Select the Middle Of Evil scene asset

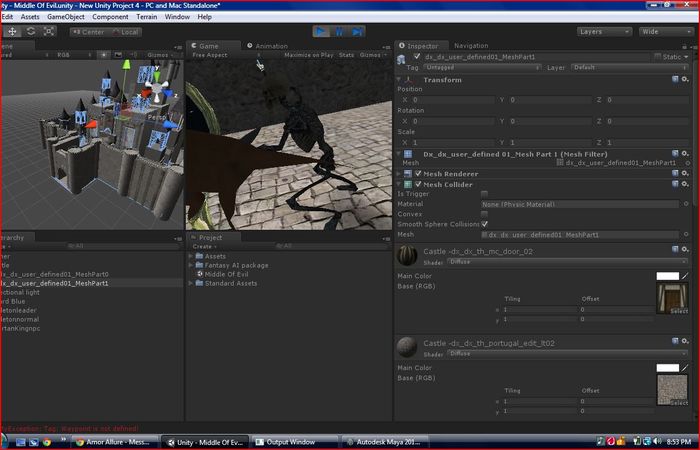pos(226,275)
